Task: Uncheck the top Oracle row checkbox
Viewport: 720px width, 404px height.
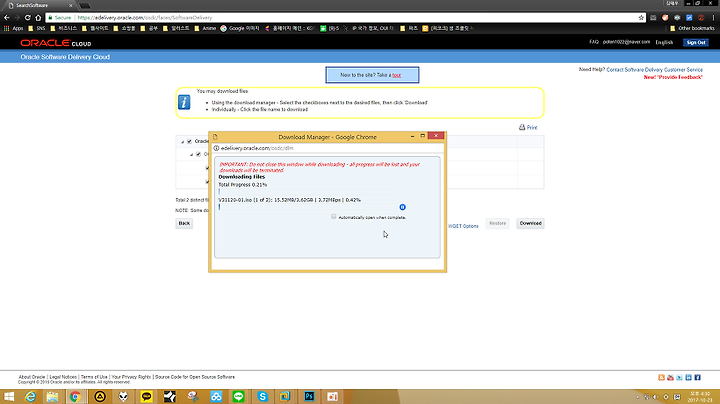Action: tap(189, 141)
